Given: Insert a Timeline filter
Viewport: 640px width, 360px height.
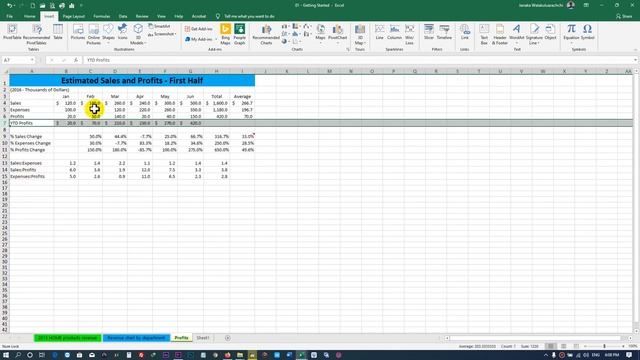Looking at the screenshot, I should 444,32.
